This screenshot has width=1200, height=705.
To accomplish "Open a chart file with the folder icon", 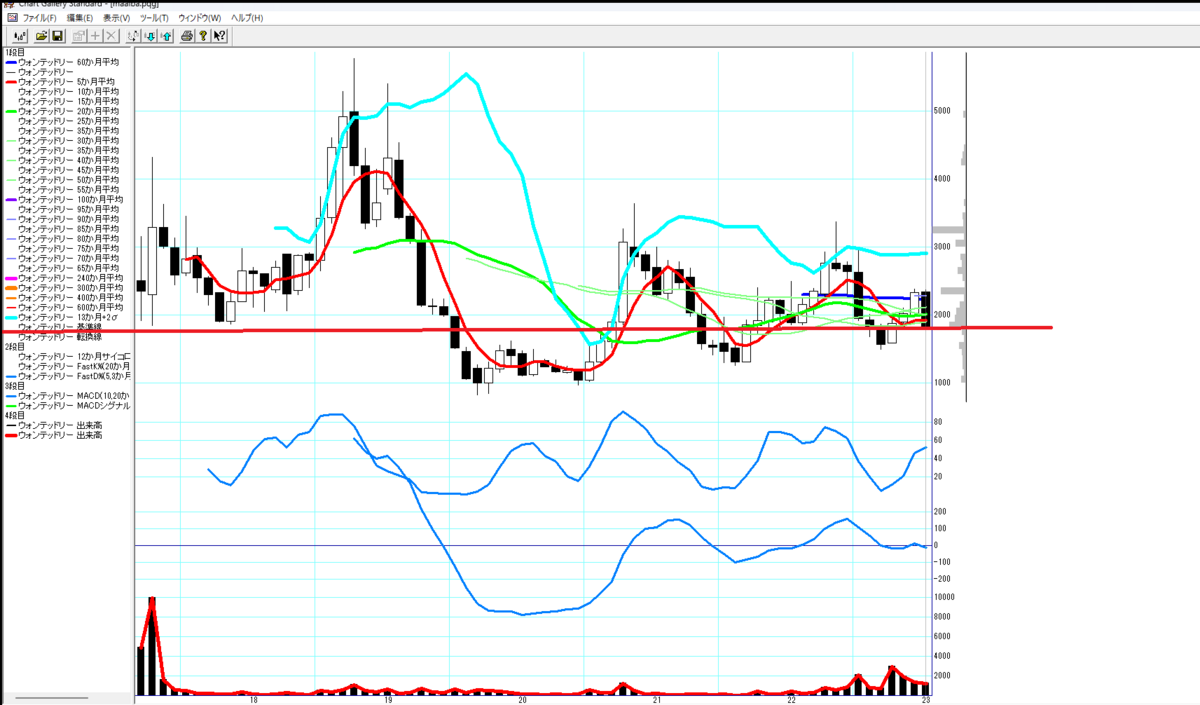I will [x=42, y=36].
